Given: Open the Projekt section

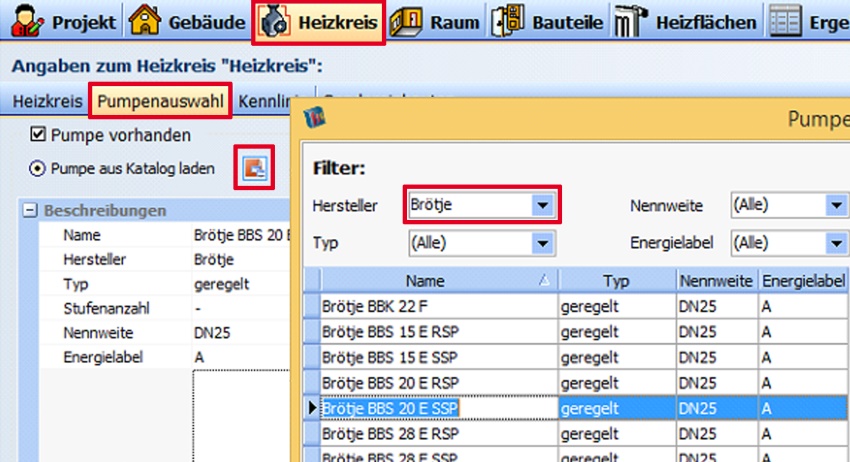Looking at the screenshot, I should click(65, 21).
